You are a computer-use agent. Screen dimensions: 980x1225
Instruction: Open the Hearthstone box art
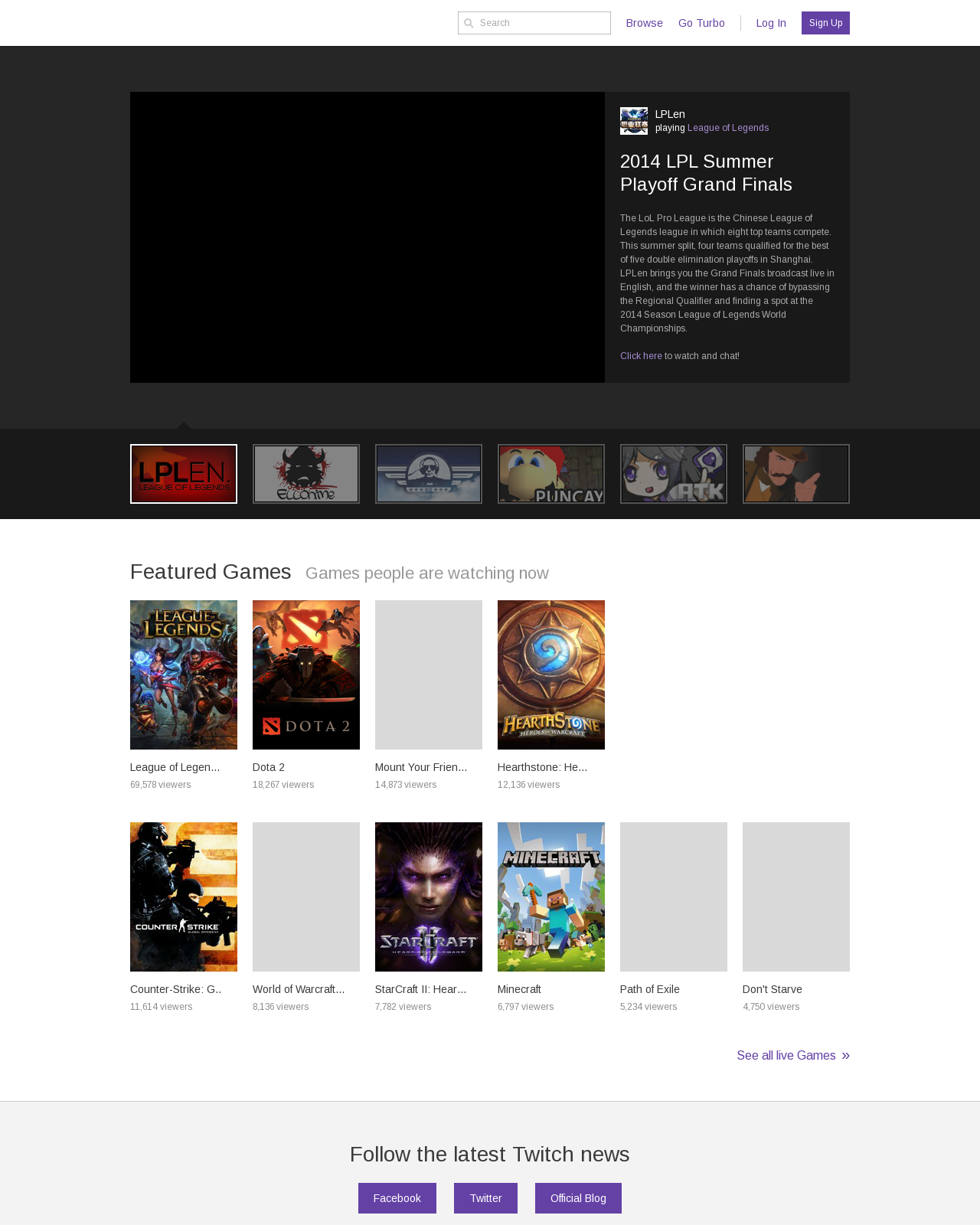(x=551, y=675)
